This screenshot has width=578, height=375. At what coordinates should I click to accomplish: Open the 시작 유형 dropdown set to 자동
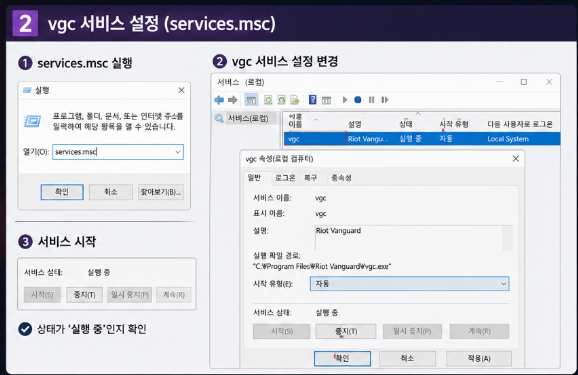click(x=410, y=284)
